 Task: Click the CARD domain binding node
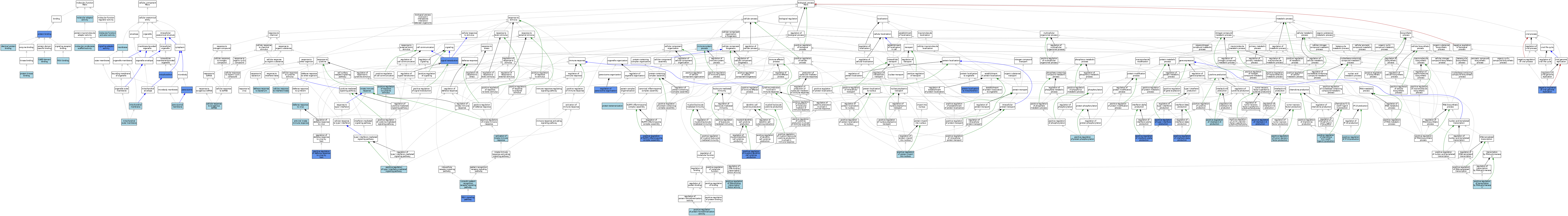tap(45, 61)
